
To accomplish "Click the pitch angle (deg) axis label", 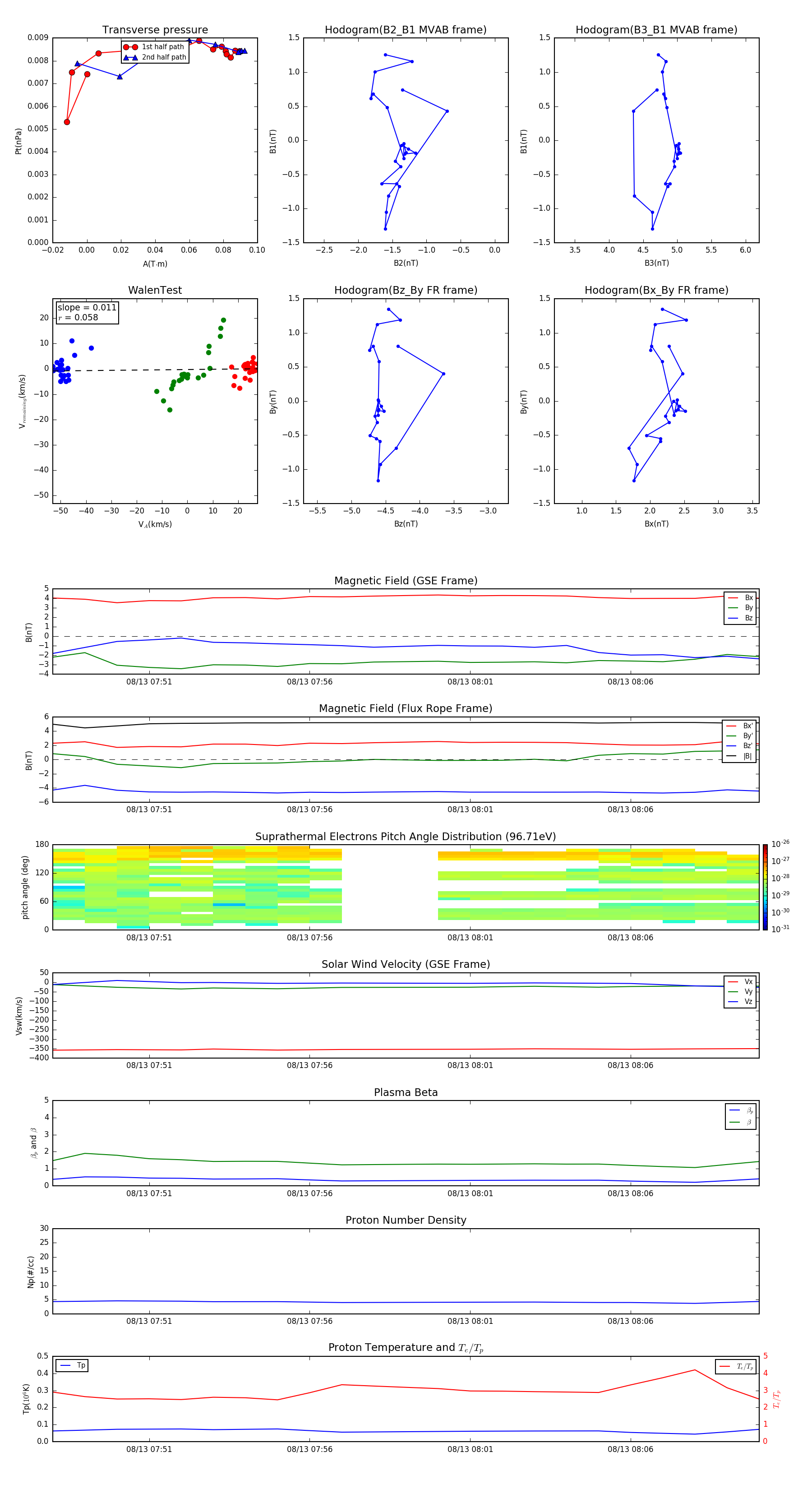I will (25, 887).
